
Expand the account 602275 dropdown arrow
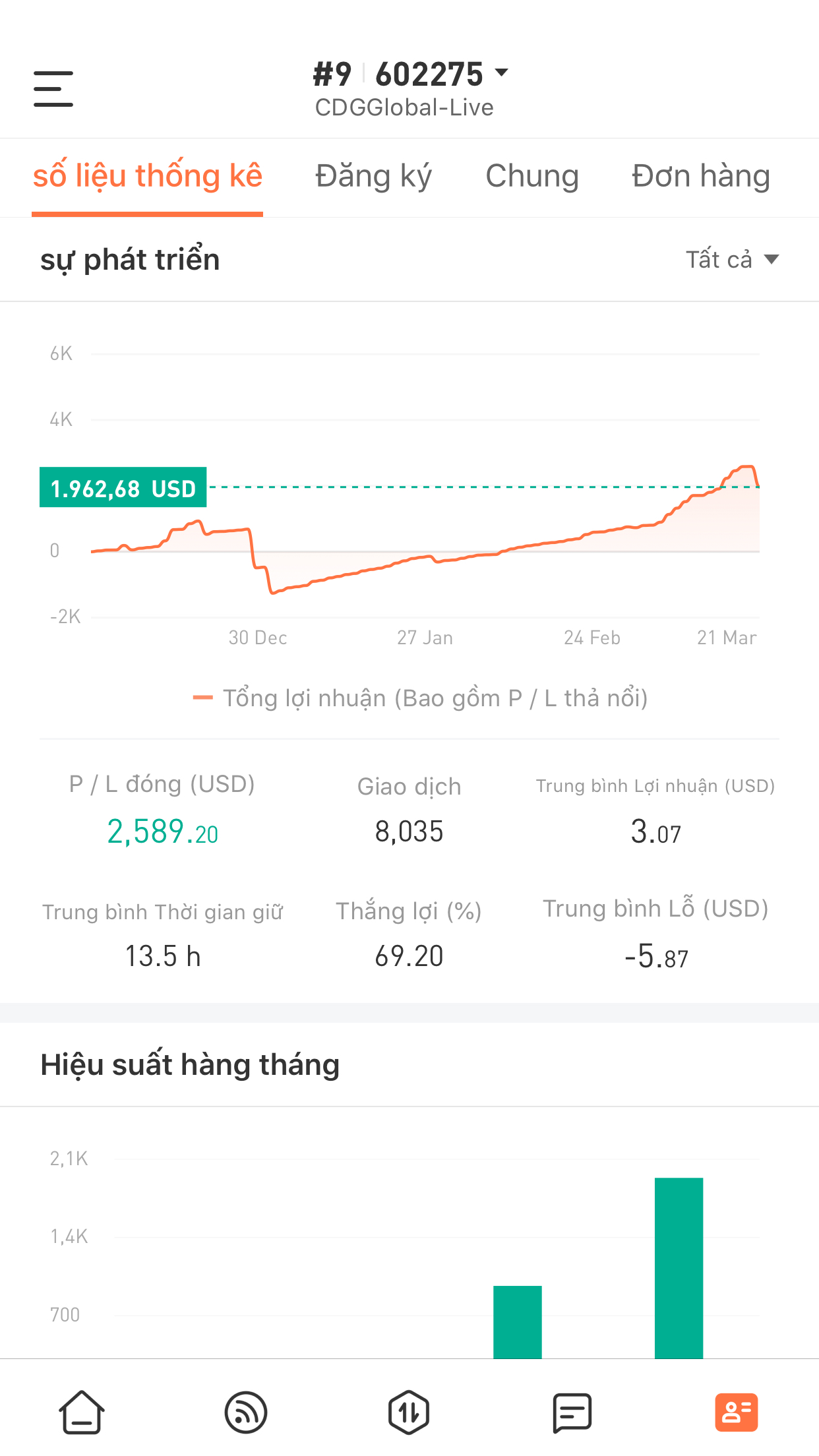pyautogui.click(x=502, y=73)
